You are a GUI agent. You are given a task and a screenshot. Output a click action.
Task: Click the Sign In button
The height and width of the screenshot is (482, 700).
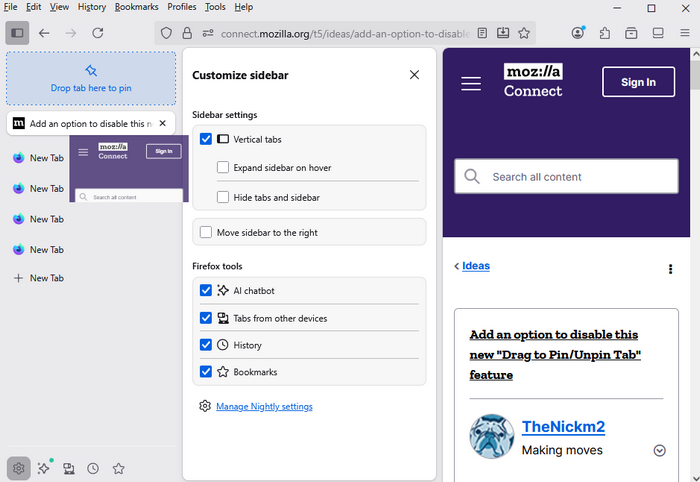(x=638, y=82)
